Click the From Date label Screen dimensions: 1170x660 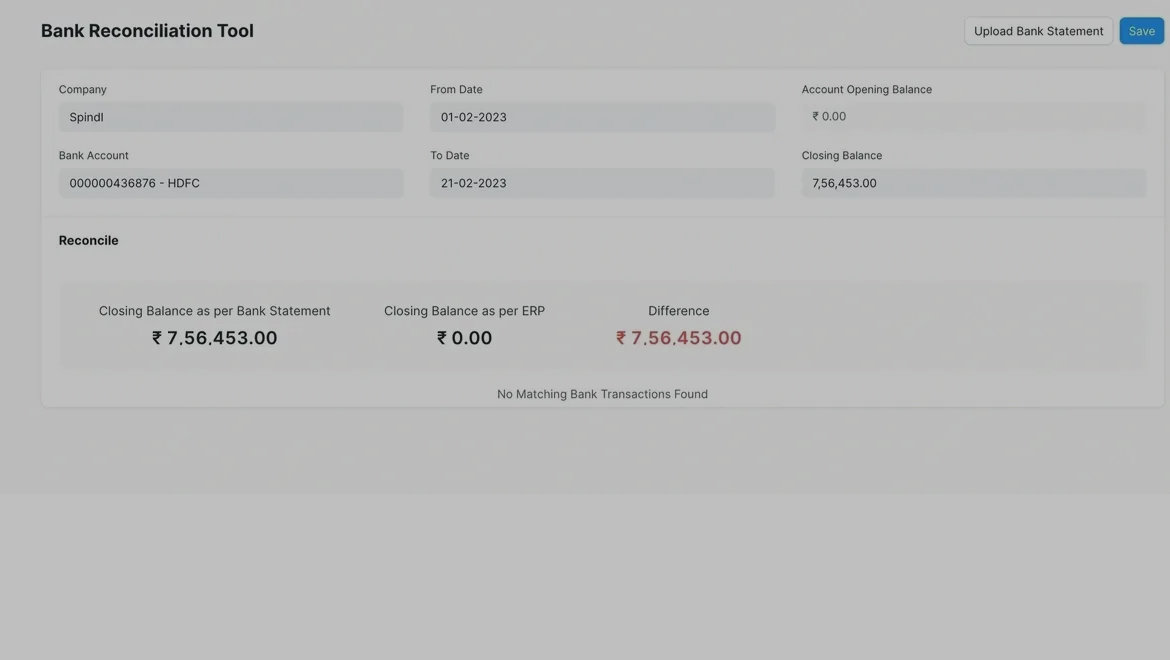(456, 89)
